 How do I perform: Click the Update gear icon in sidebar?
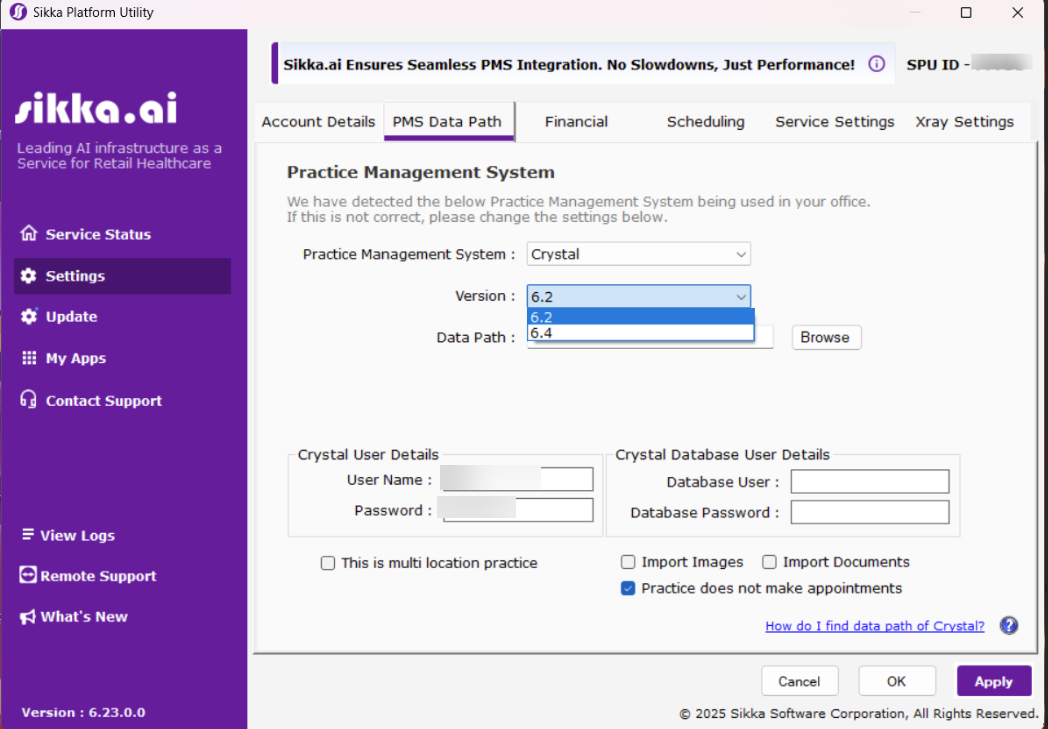point(29,316)
